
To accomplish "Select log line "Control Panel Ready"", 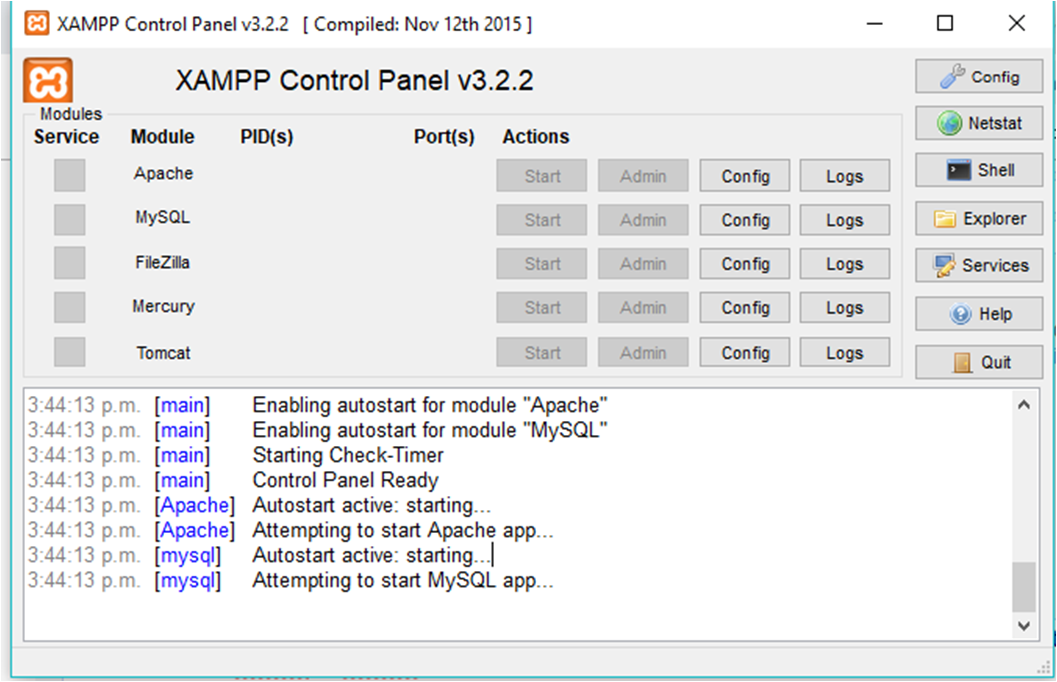I will pos(345,480).
